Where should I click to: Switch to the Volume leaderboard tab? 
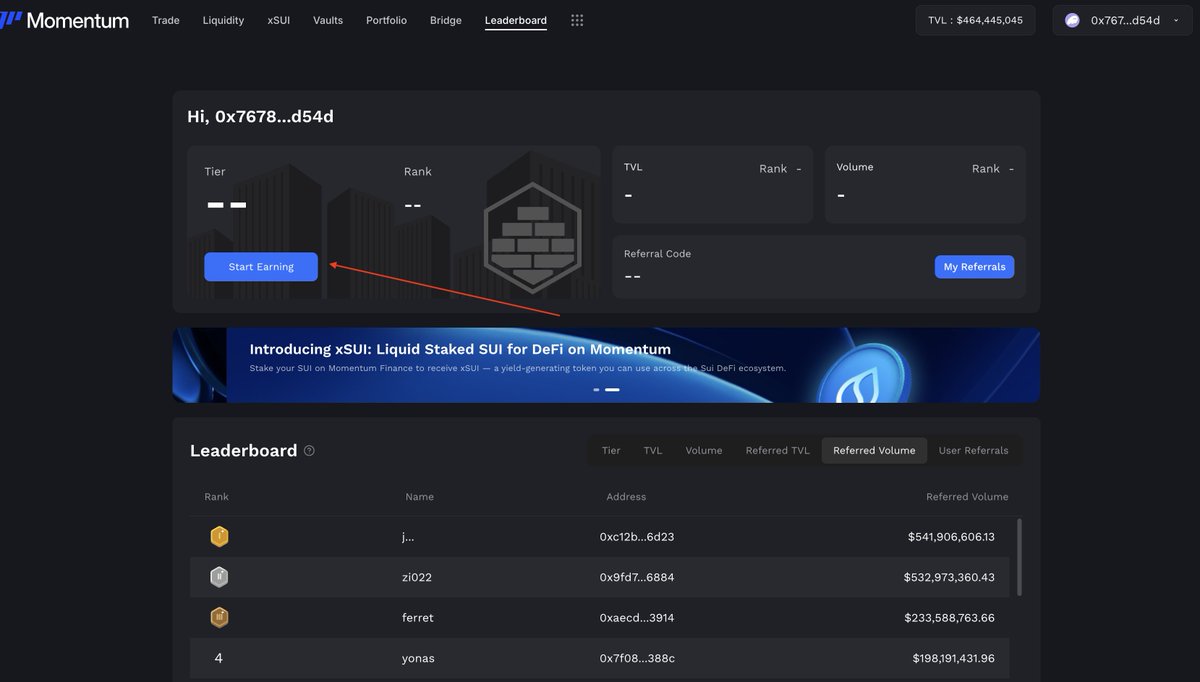(704, 450)
